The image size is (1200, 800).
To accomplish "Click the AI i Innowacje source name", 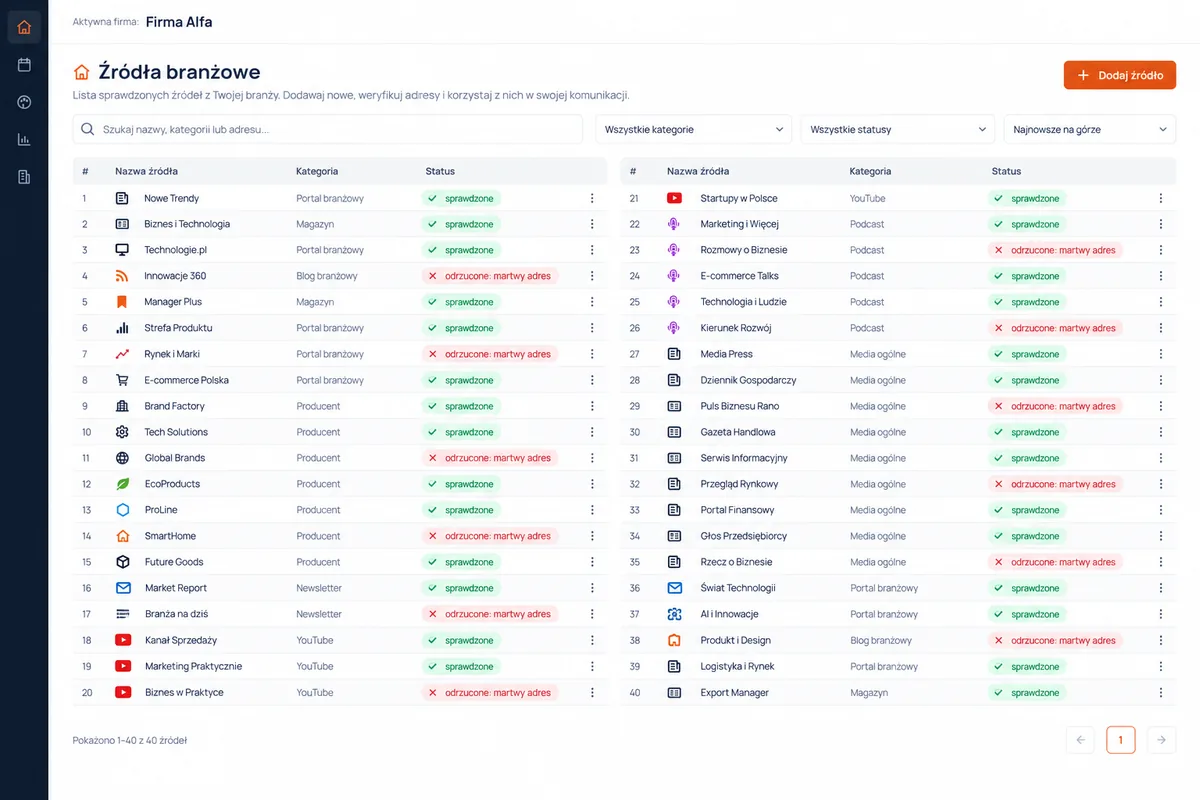I will [x=729, y=614].
